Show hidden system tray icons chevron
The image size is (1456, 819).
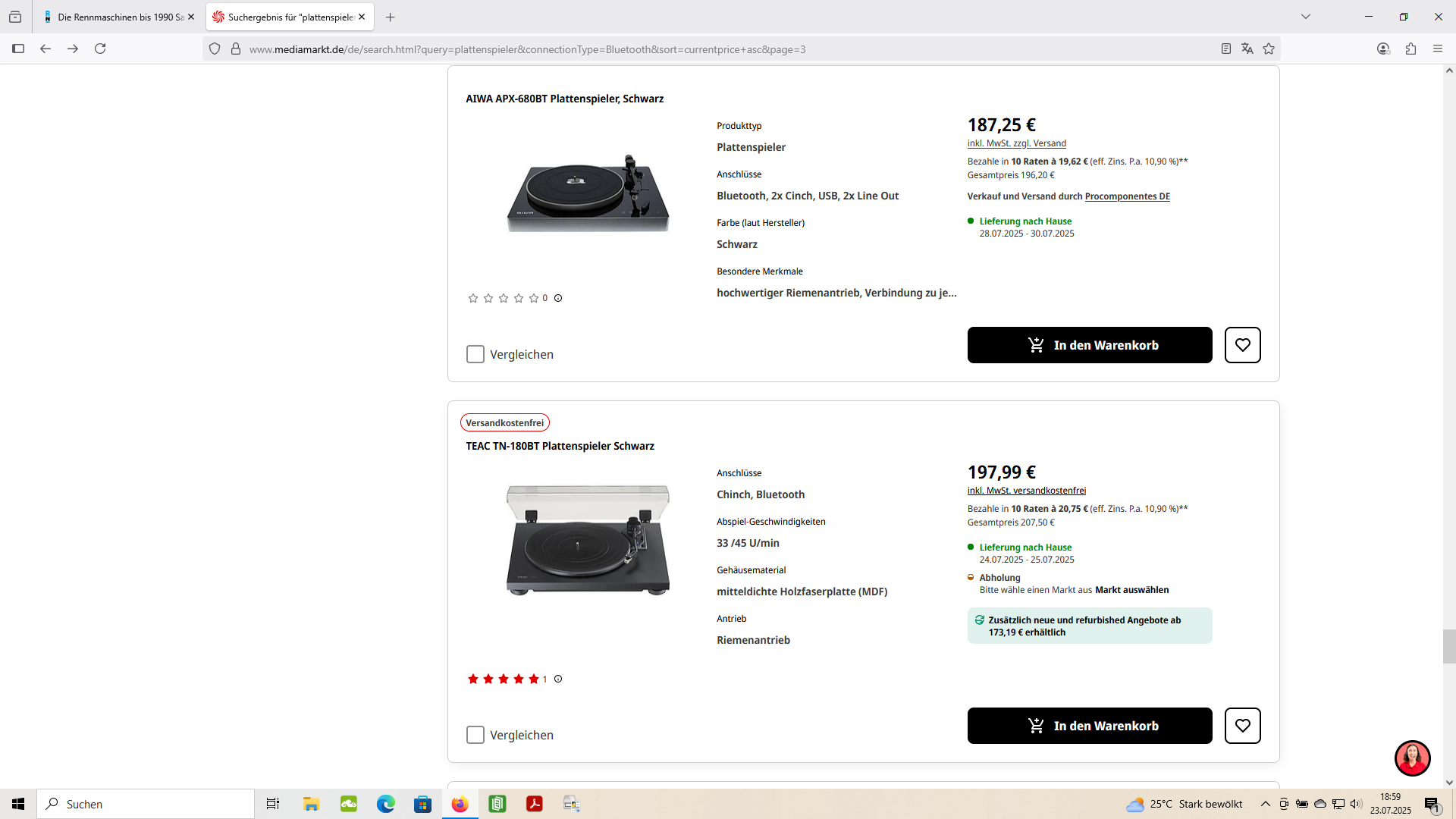[1265, 804]
